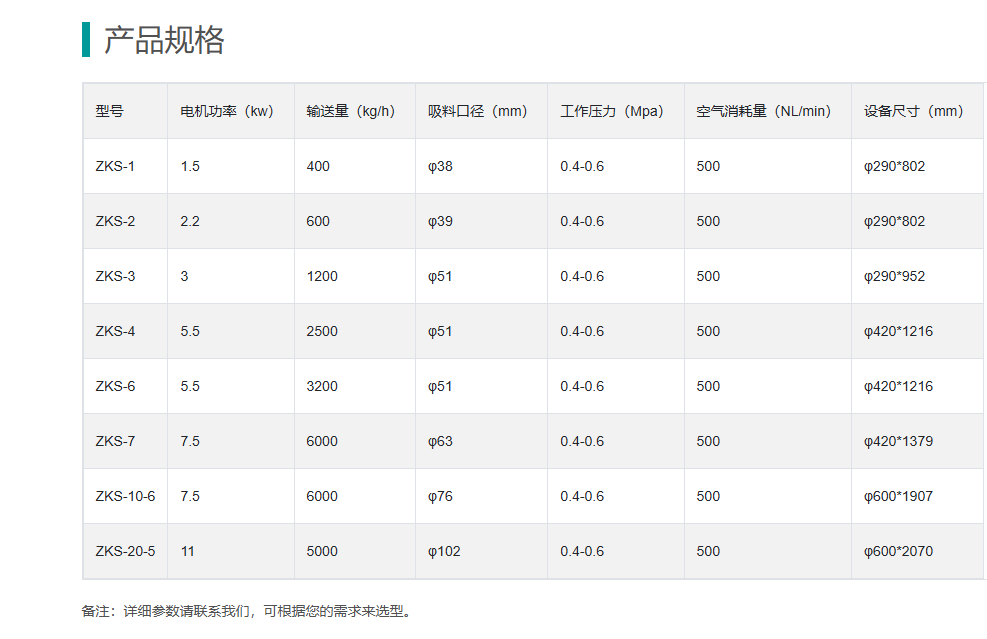Click the φ102 suction diameter value
This screenshot has height=639, width=987.
pos(444,551)
